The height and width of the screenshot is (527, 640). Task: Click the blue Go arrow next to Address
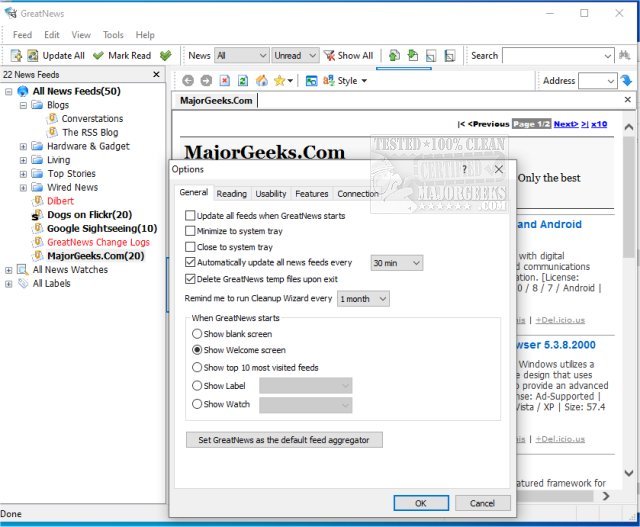tap(626, 80)
